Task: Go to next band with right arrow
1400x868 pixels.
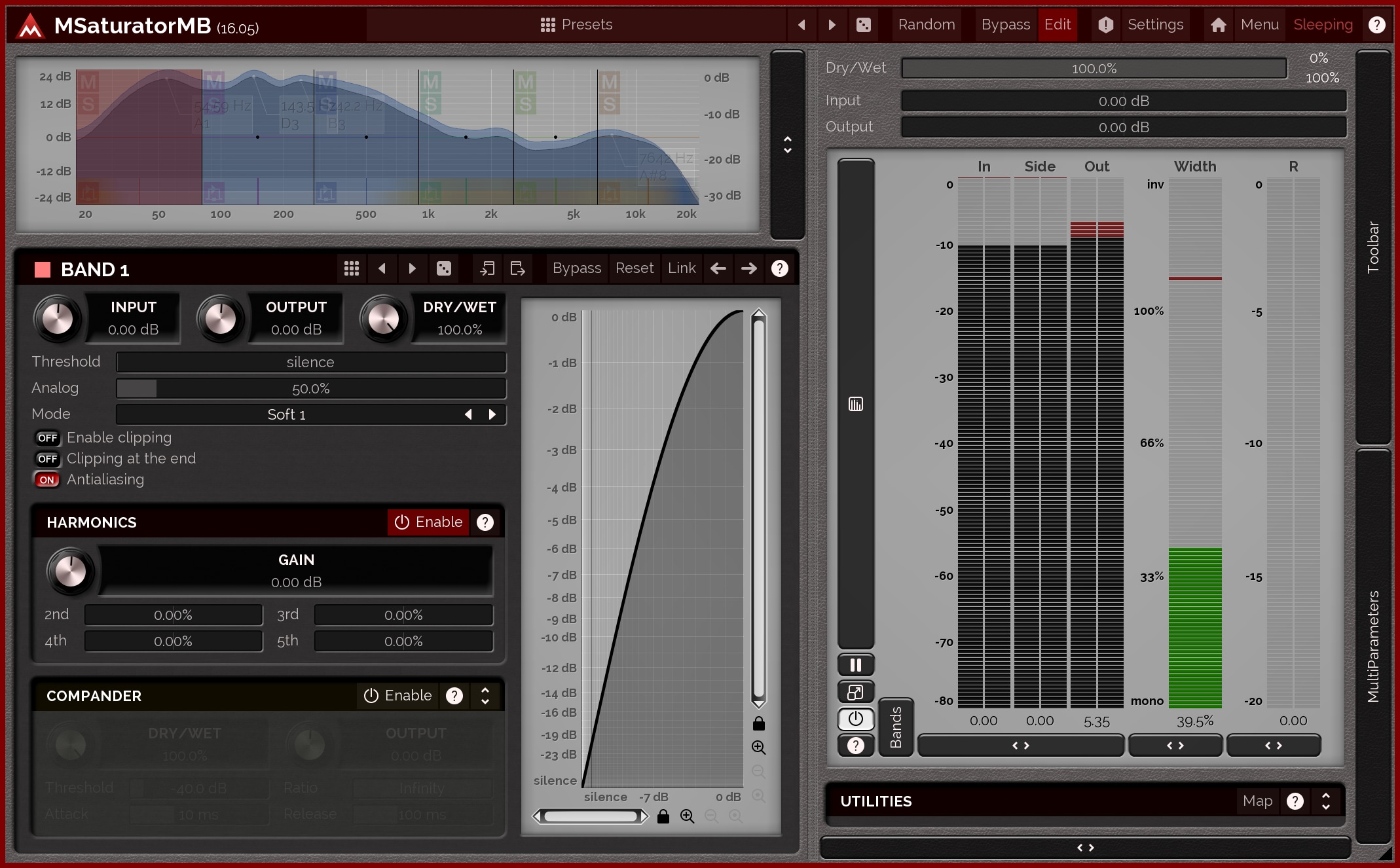Action: (749, 268)
